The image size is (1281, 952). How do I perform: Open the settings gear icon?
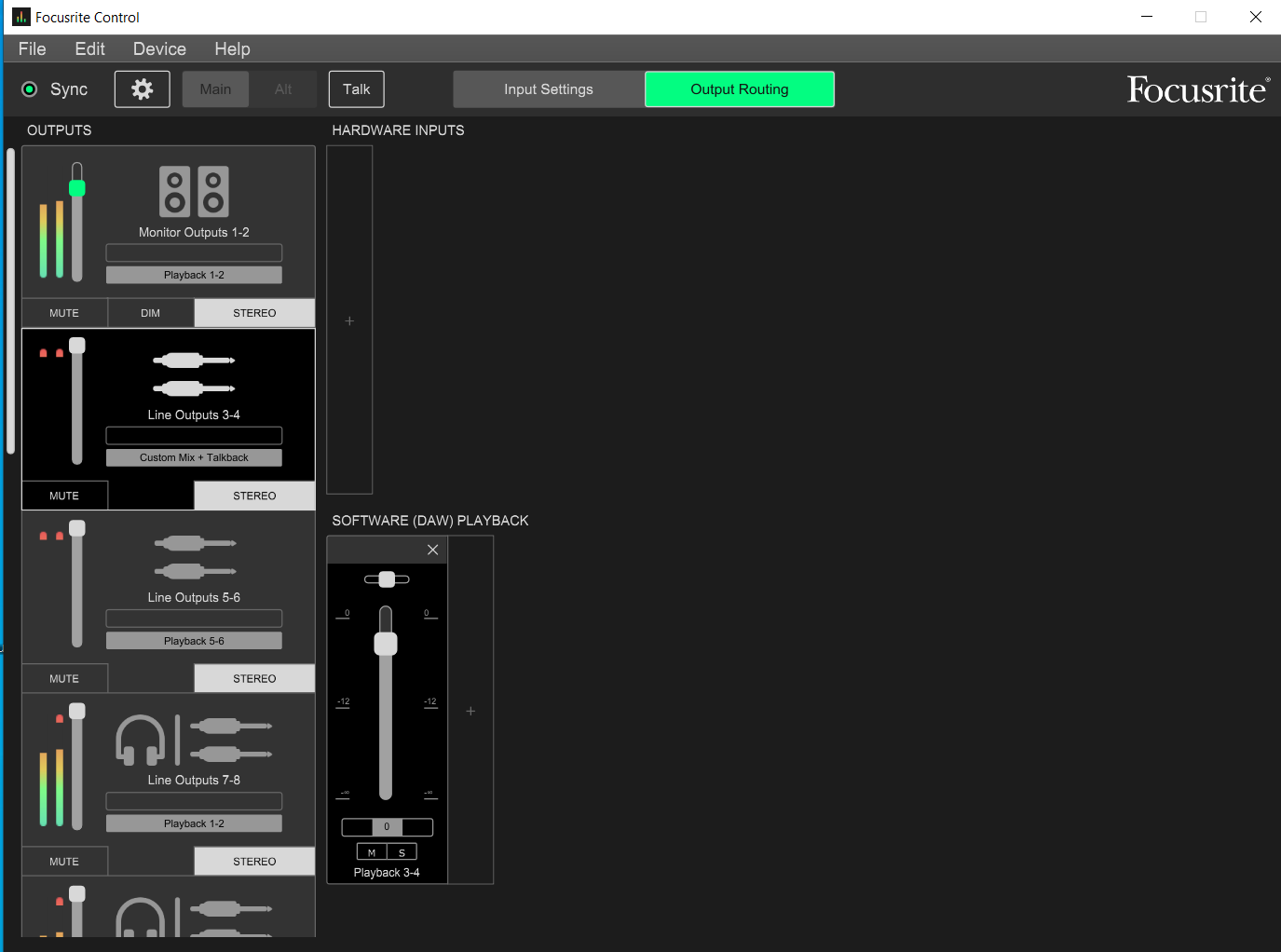click(x=142, y=89)
